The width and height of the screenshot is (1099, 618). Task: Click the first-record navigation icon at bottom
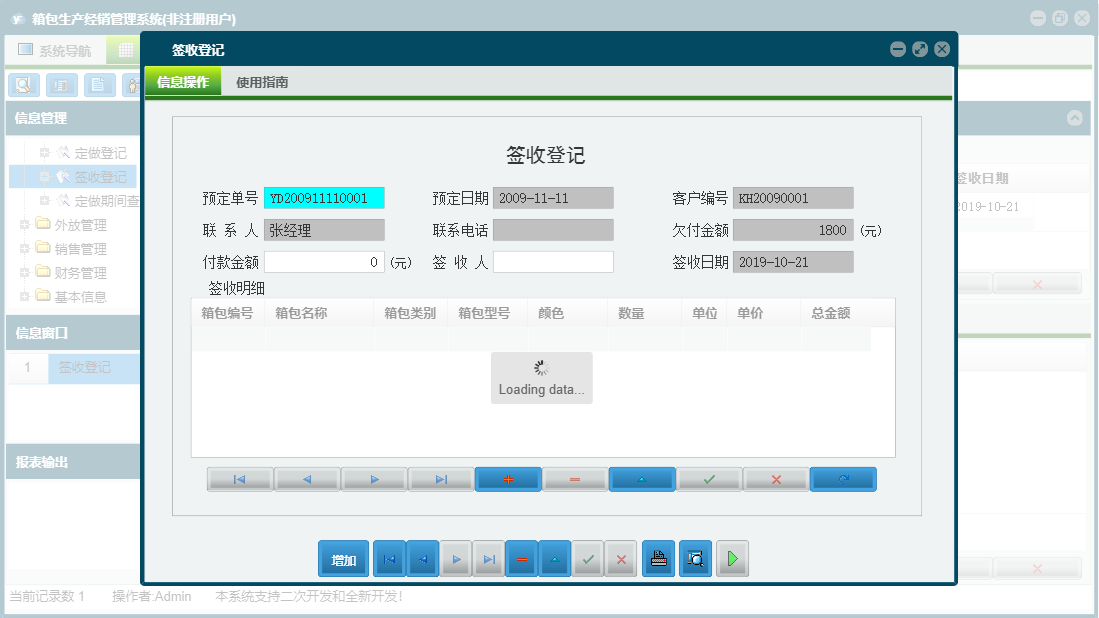click(389, 558)
